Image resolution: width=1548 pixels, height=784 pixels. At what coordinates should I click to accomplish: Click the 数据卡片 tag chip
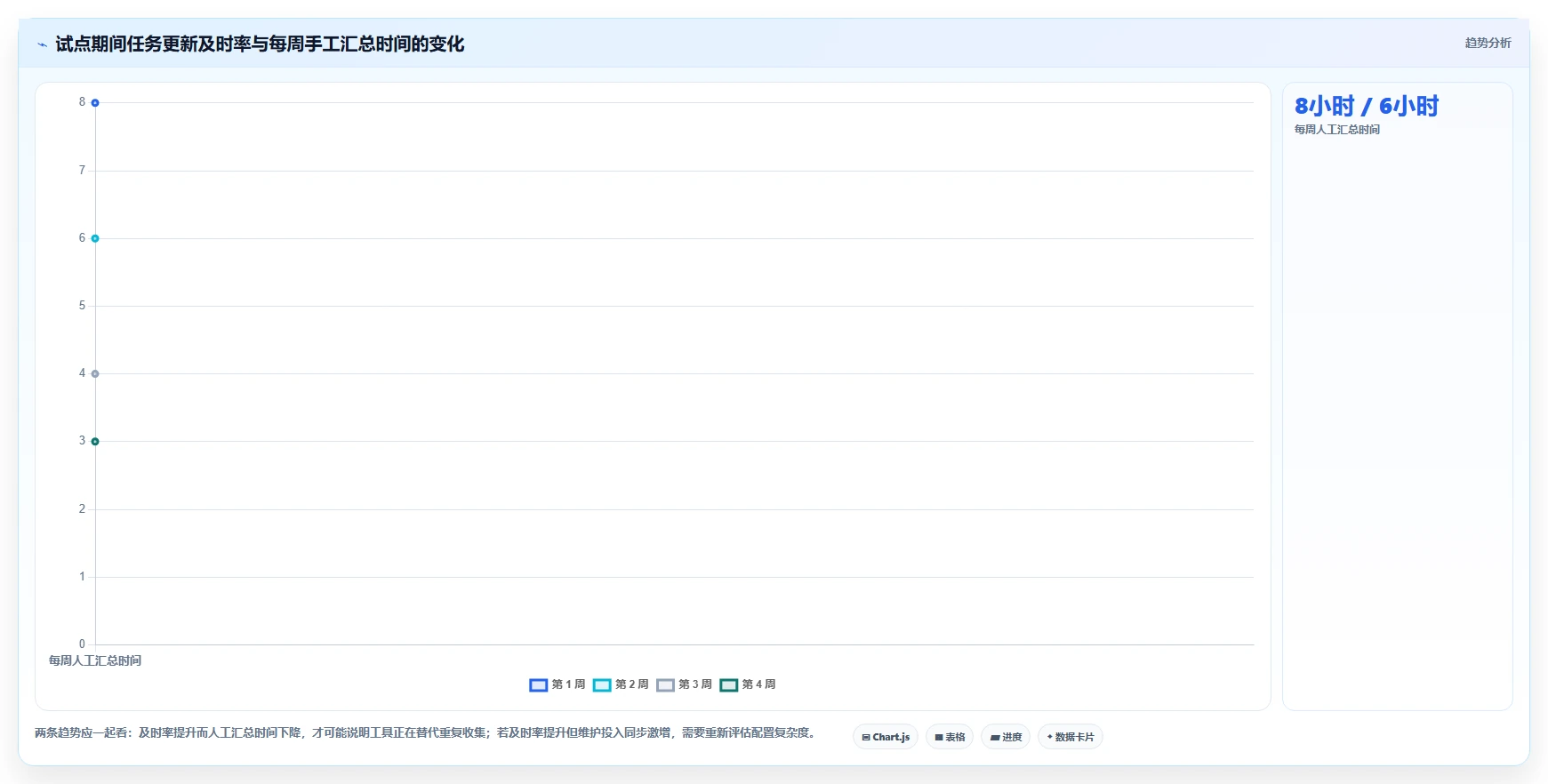1071,737
